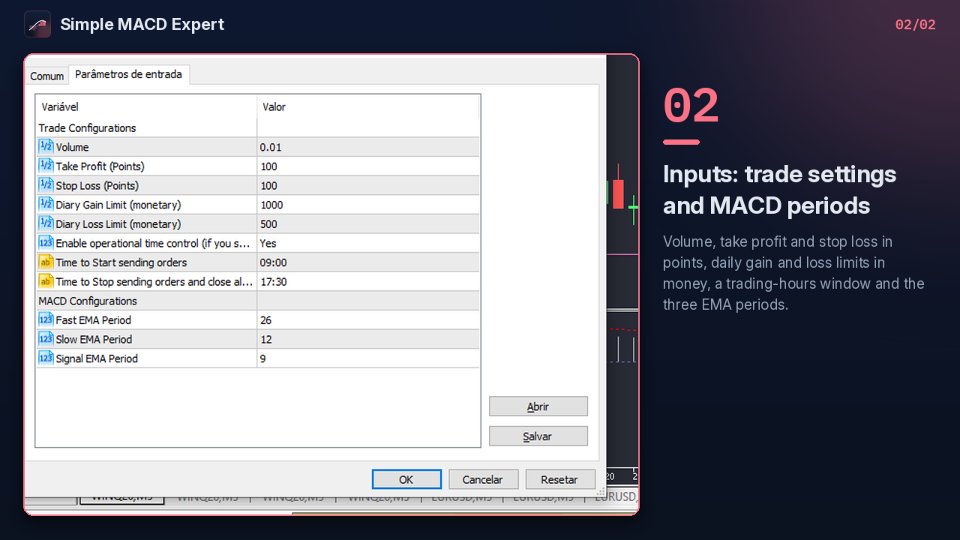Click the Signal EMA Period row icon
Viewport: 960px width, 540px height.
pyautogui.click(x=46, y=358)
